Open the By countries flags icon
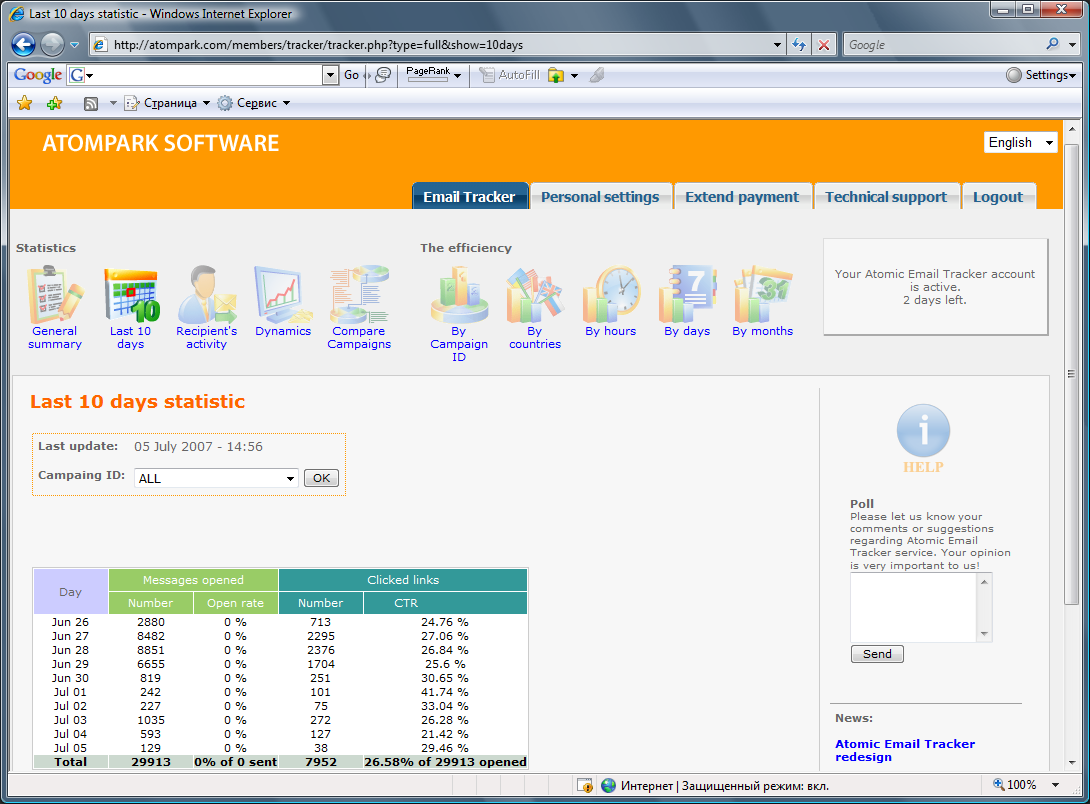 (535, 295)
